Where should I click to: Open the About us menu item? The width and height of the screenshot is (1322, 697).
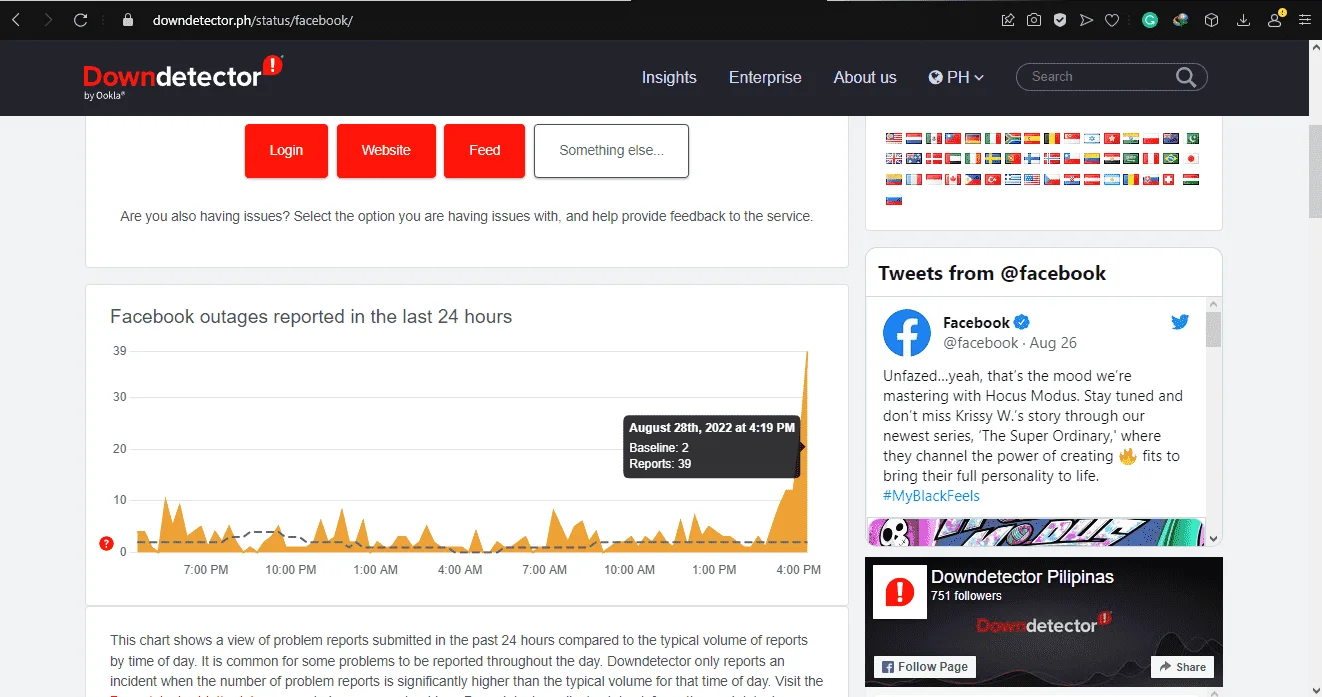[865, 77]
